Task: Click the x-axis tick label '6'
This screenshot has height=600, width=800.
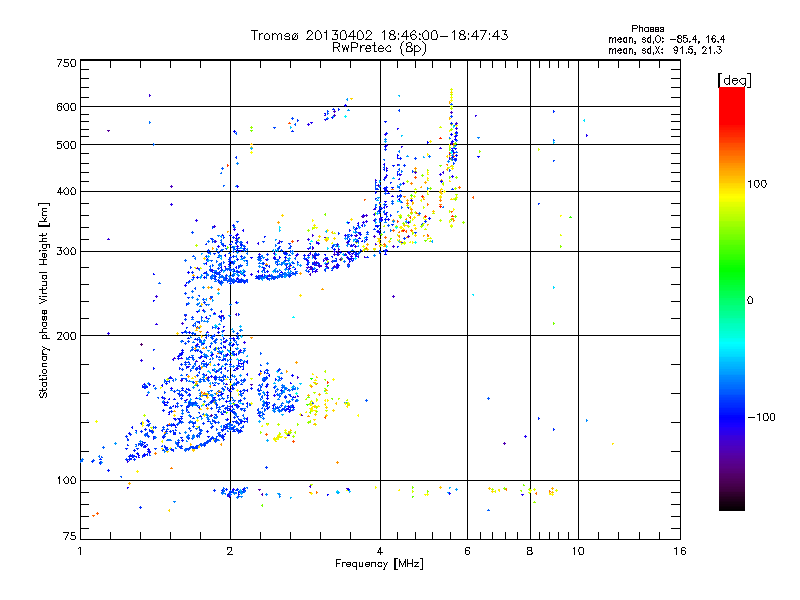Action: (x=467, y=551)
